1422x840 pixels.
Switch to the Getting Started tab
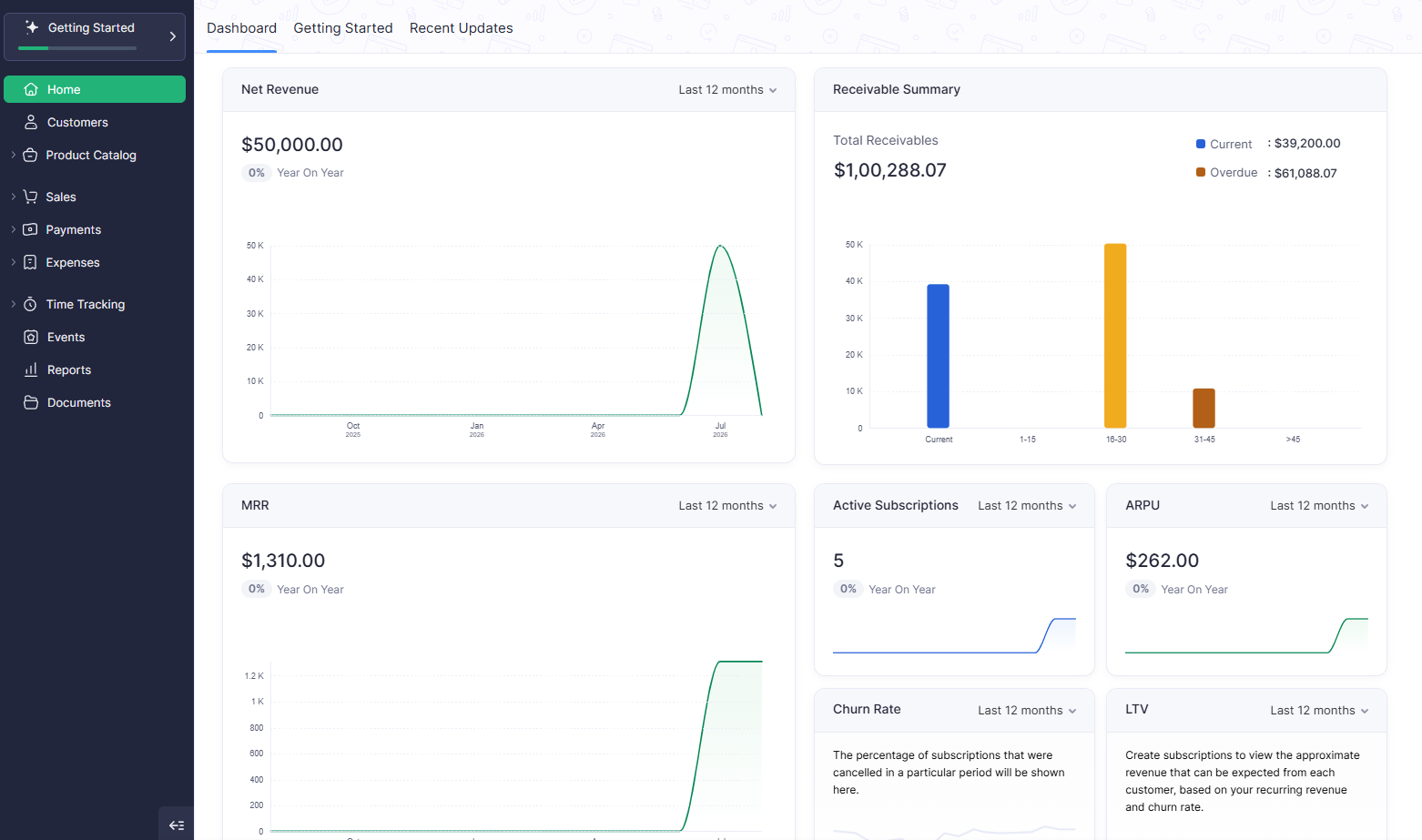pos(343,28)
